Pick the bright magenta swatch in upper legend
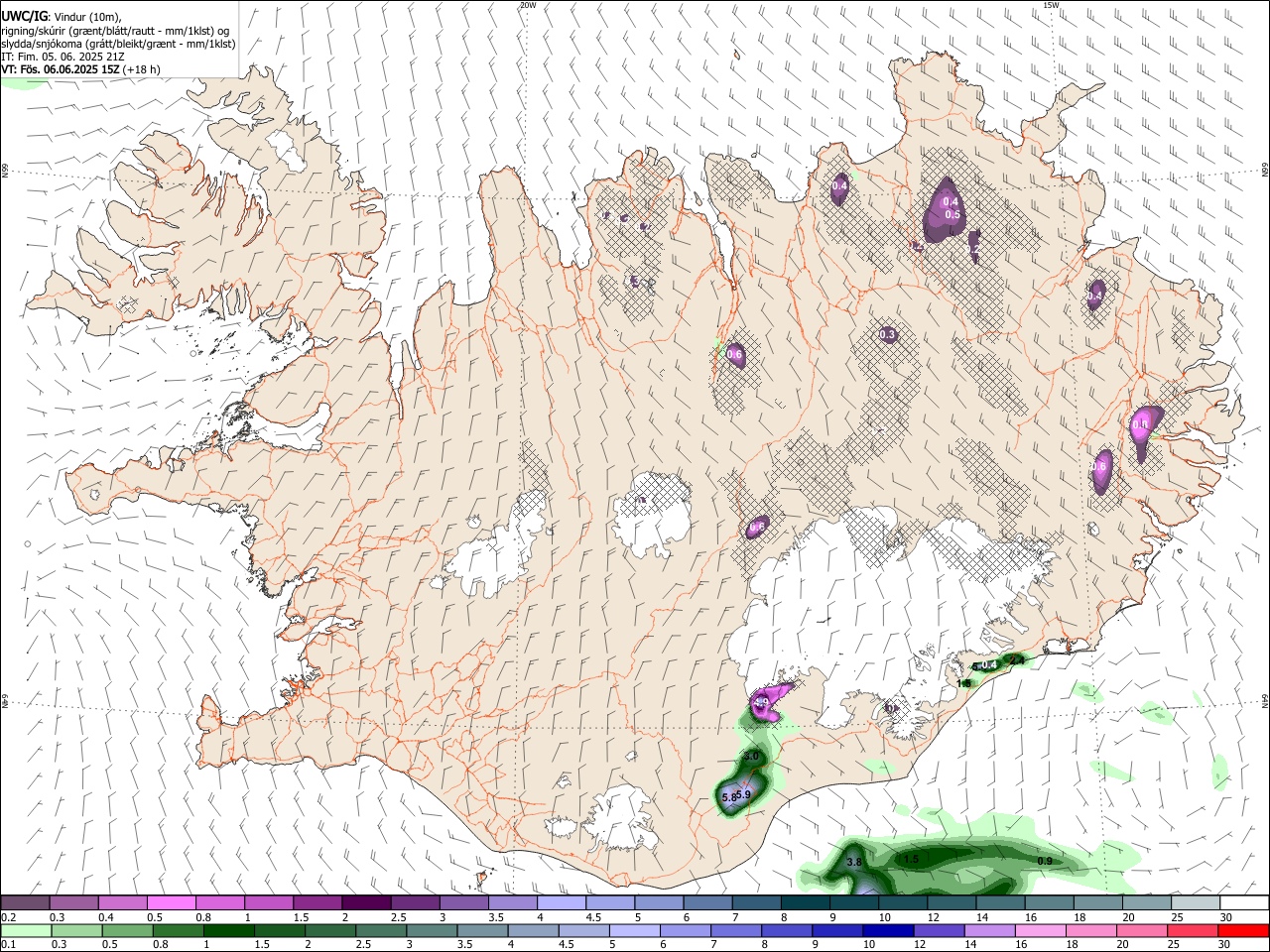Image resolution: width=1270 pixels, height=952 pixels. click(x=171, y=903)
